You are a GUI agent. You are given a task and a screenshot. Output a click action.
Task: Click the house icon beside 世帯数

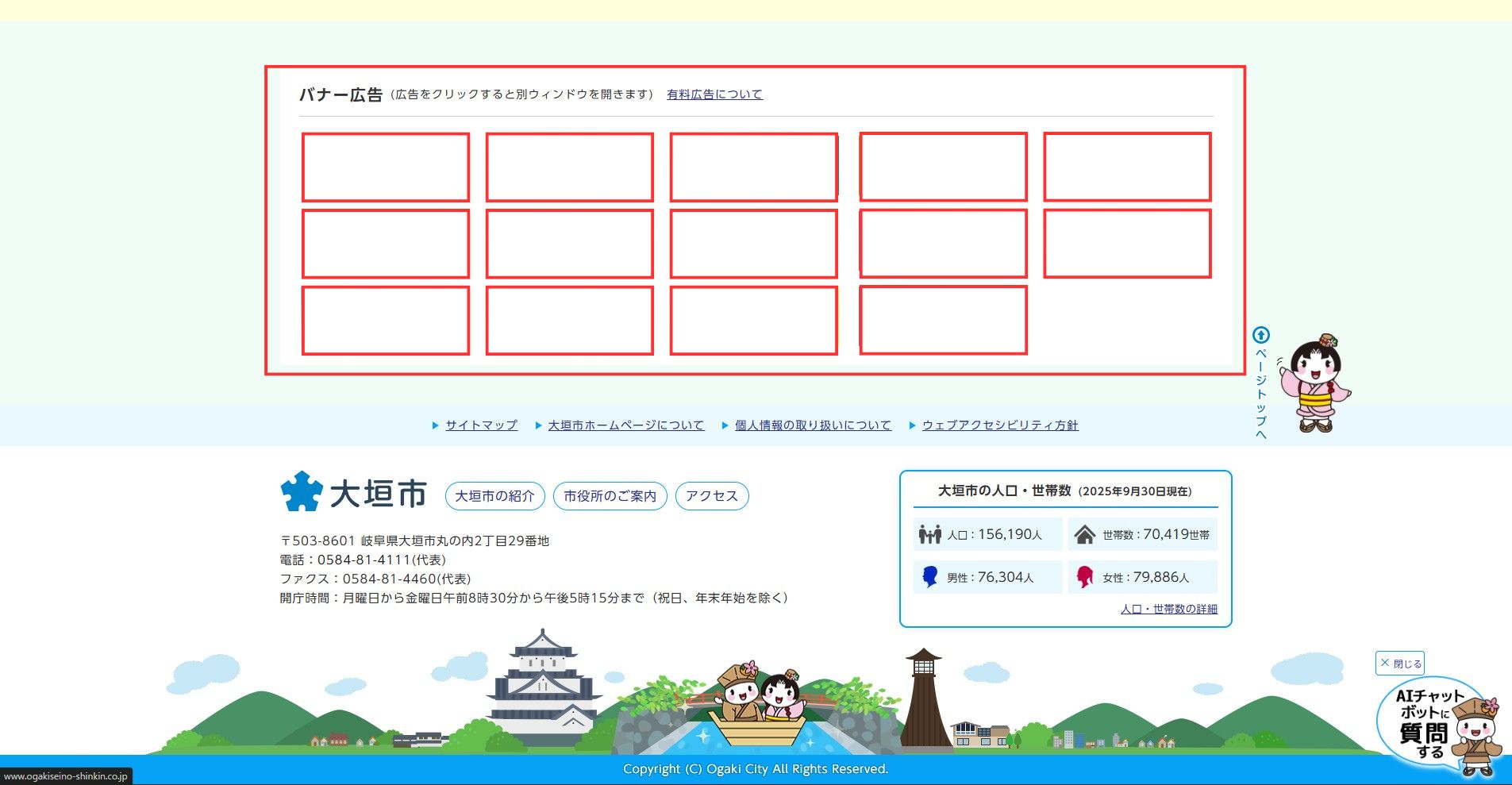coord(1084,534)
